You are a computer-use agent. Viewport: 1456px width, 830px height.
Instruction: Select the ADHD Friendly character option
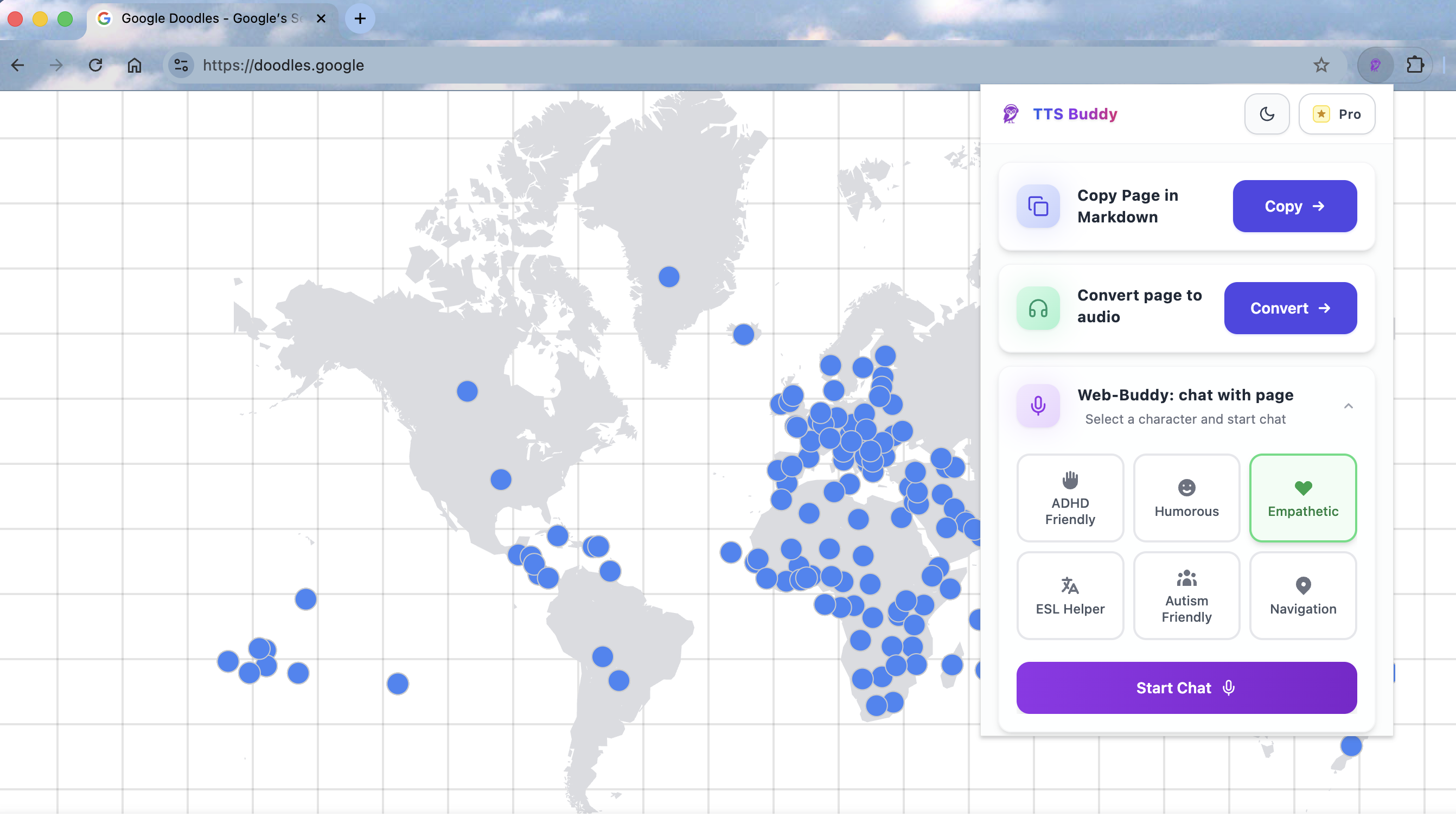coord(1069,497)
